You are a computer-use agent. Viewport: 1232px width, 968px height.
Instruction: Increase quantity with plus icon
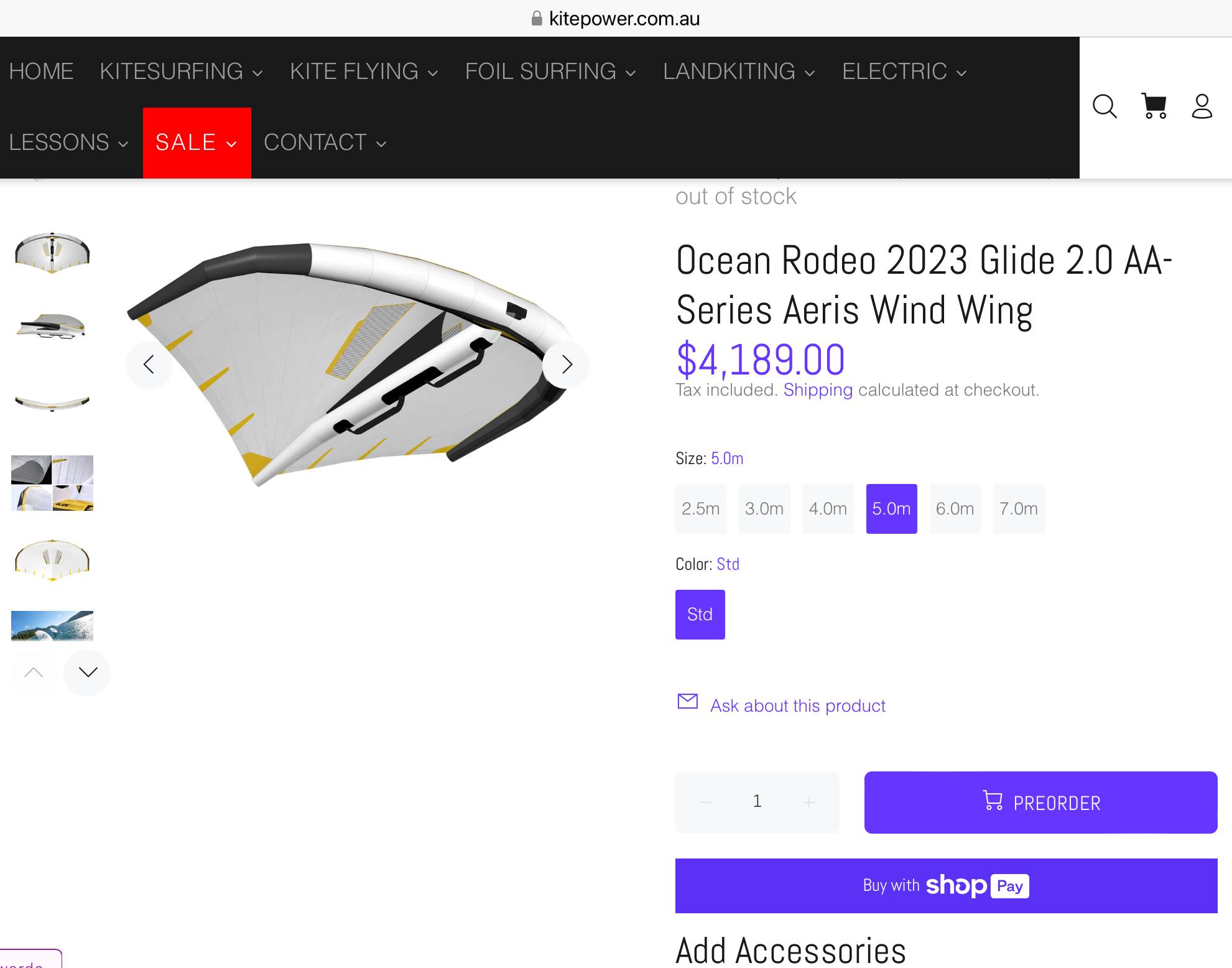[808, 803]
